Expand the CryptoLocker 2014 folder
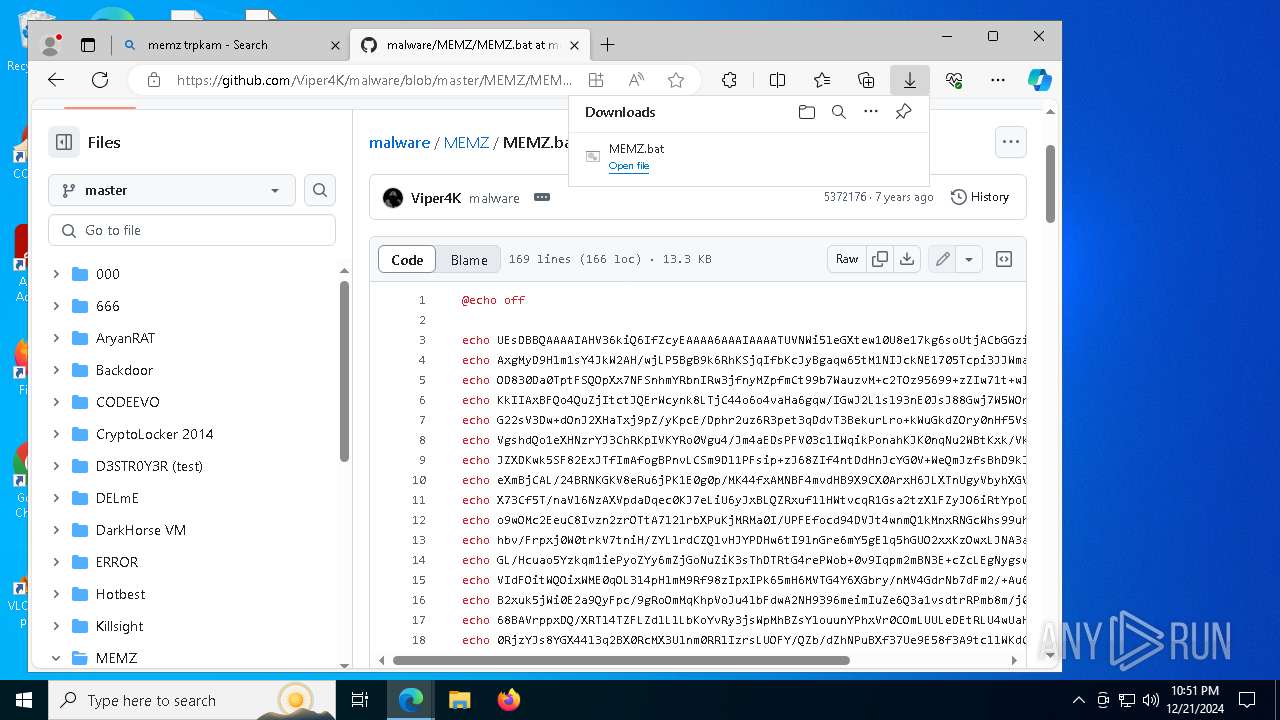The height and width of the screenshot is (720, 1280). [56, 434]
